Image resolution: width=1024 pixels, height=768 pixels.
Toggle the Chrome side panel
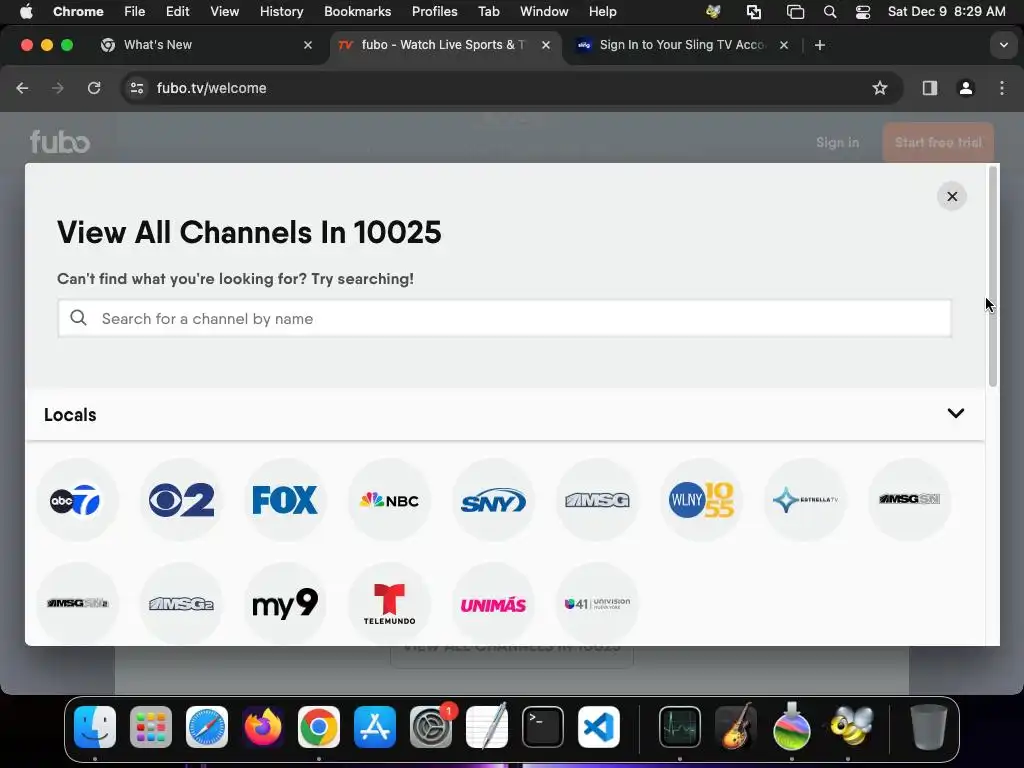tap(930, 88)
